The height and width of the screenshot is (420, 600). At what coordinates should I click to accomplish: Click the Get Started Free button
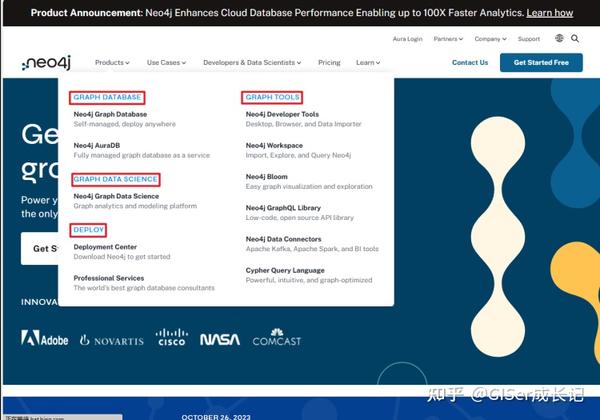[541, 62]
